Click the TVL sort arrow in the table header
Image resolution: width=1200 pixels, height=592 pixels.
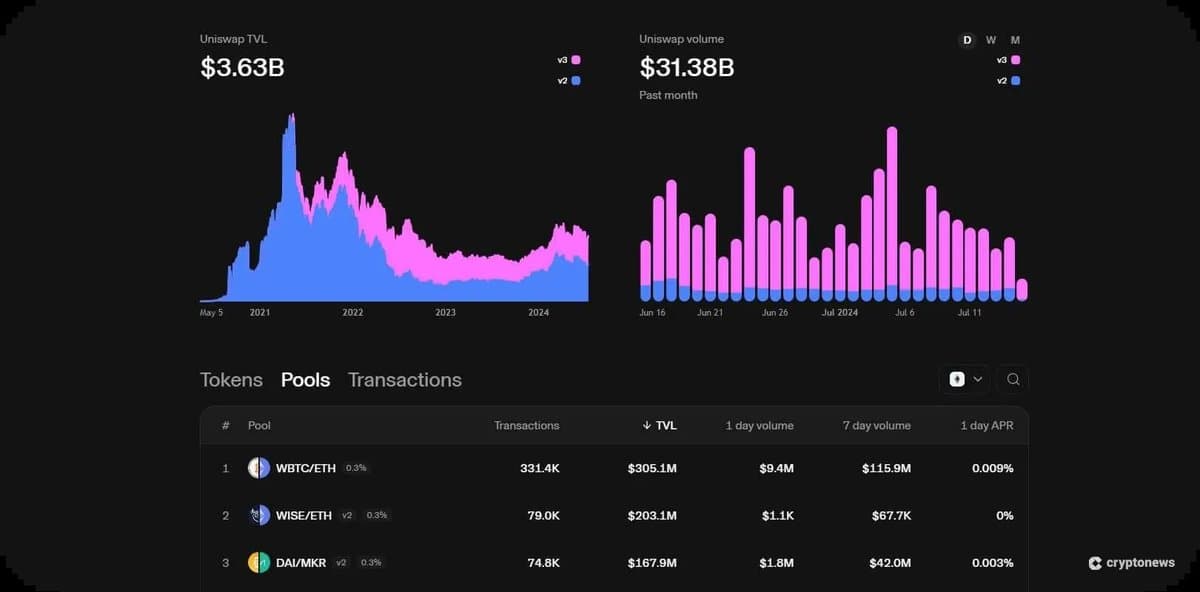[x=648, y=425]
